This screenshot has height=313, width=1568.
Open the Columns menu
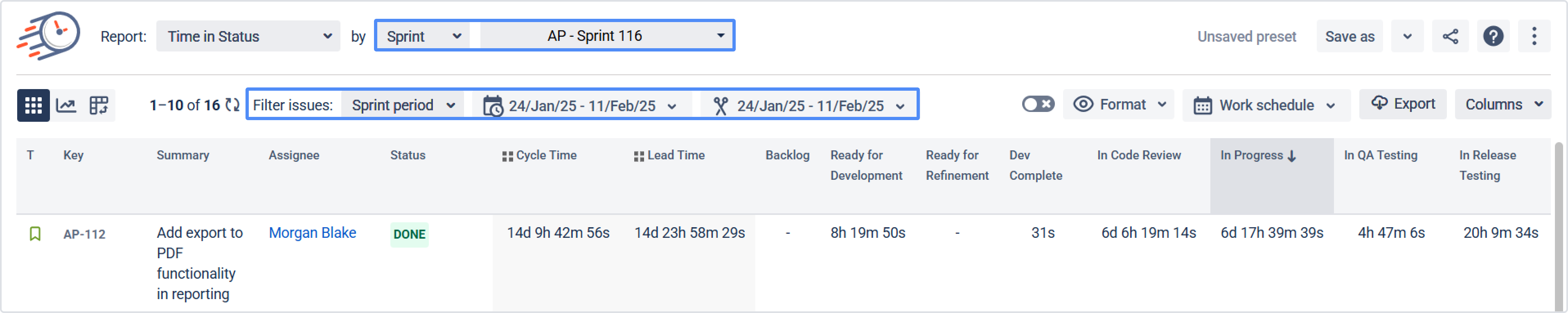[1503, 105]
